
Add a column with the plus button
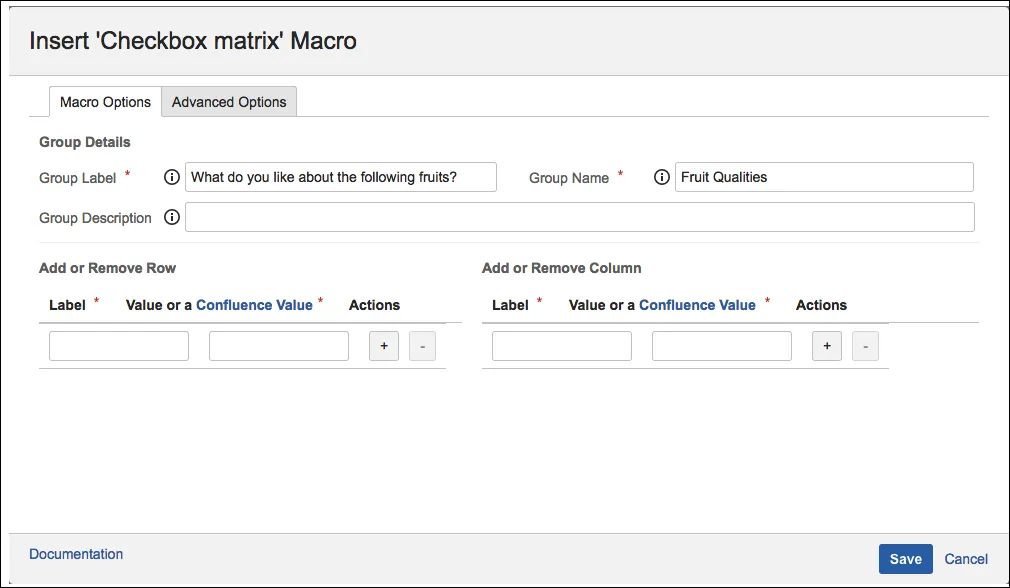click(827, 346)
